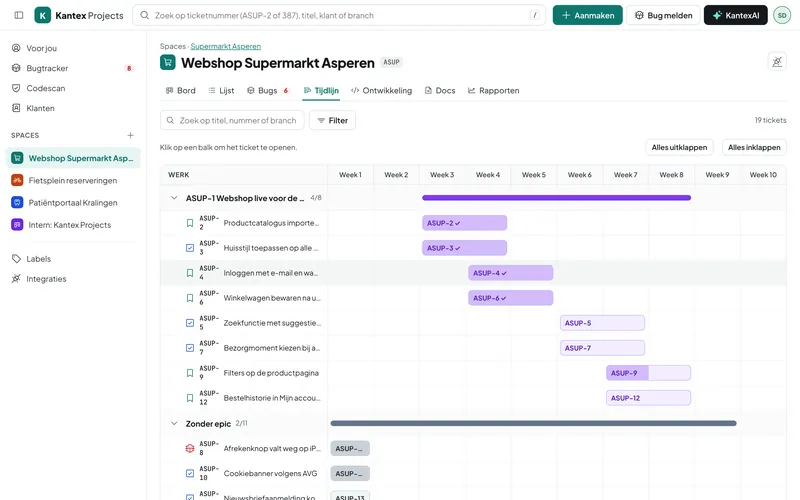Screen dimensions: 800x500
Task: Open Klanten in sidebar
Action: coord(73,108)
